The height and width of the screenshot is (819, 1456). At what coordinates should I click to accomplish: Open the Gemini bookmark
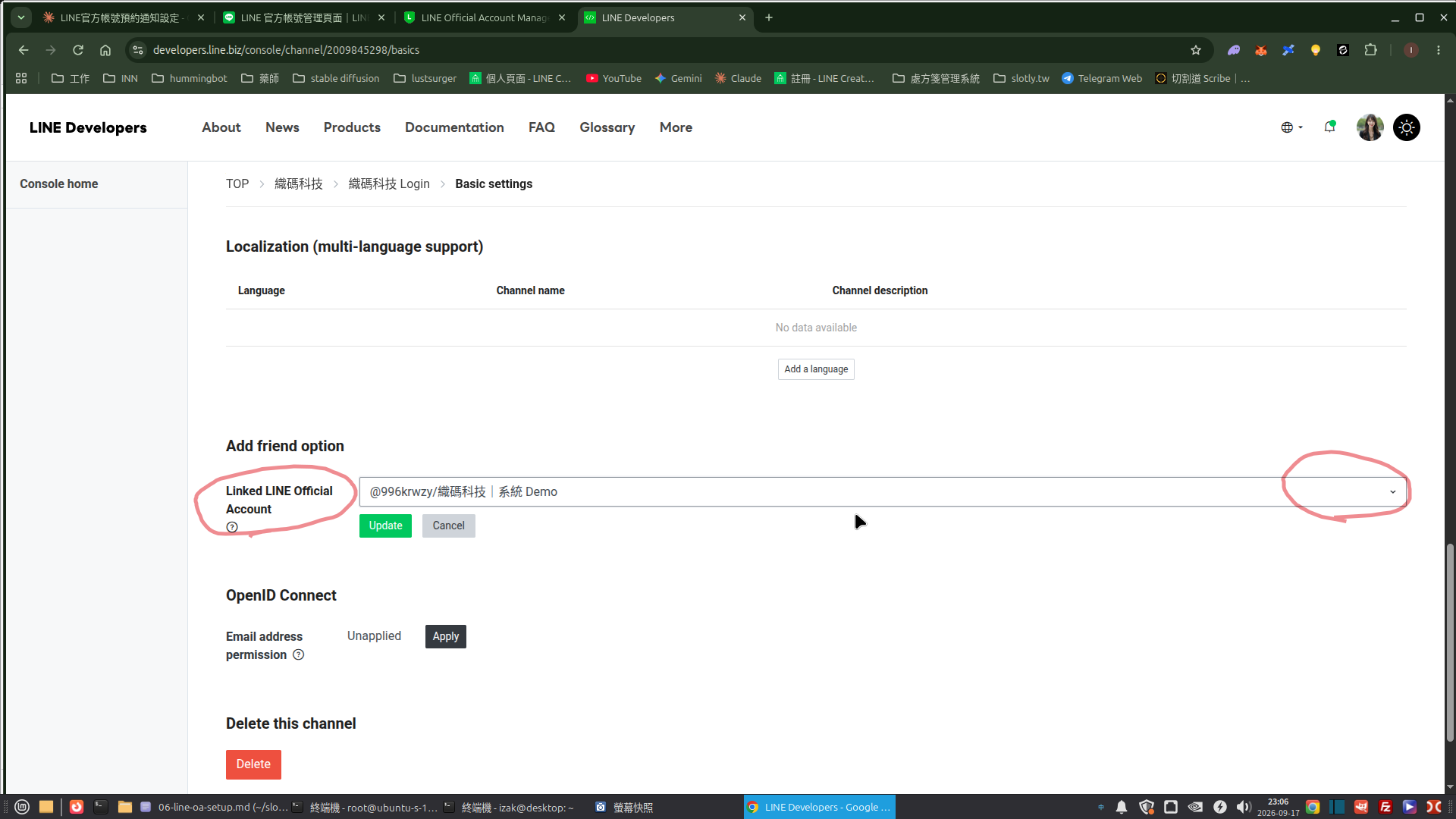tap(678, 78)
